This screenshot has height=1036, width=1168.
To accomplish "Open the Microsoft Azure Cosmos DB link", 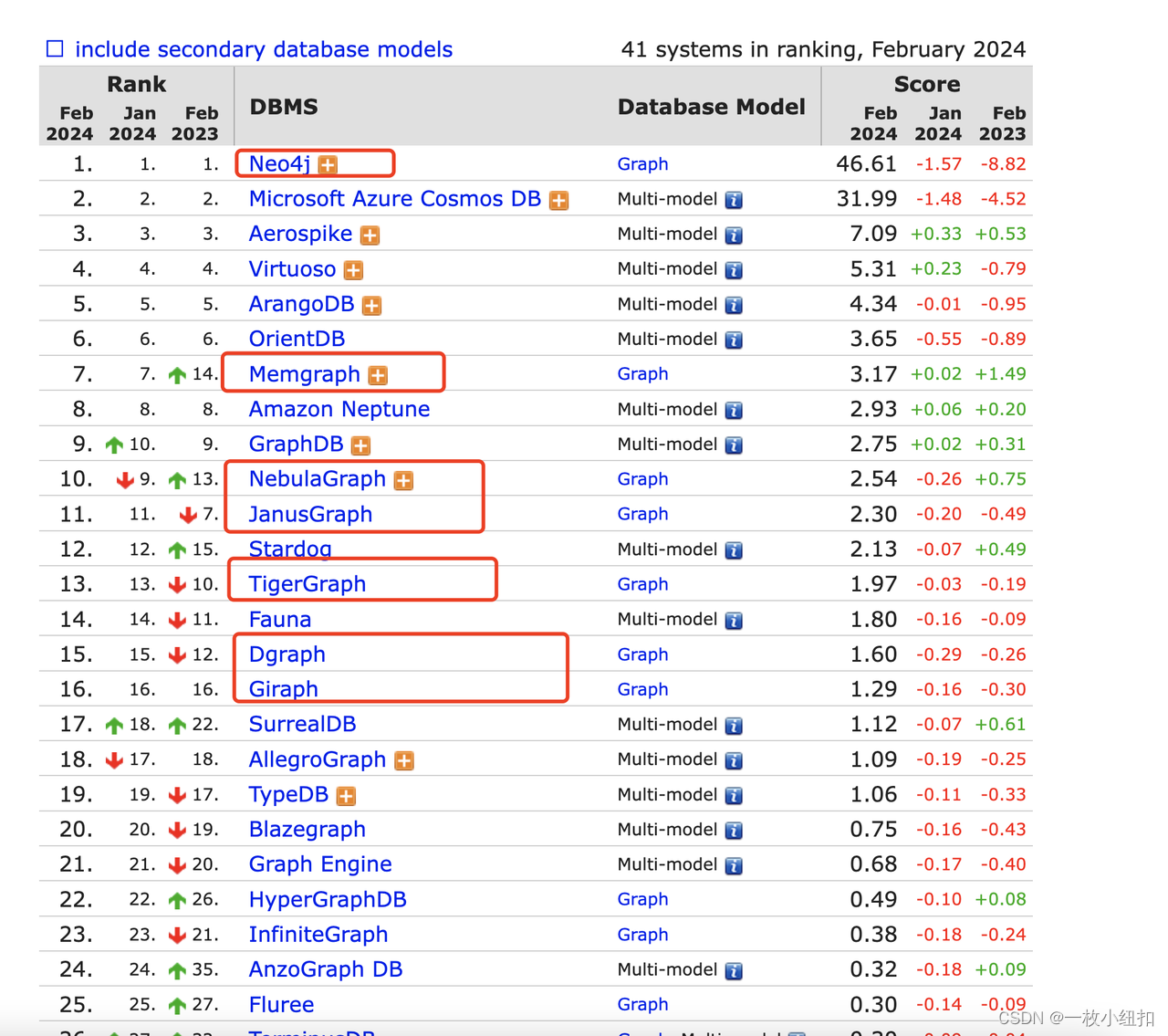I will (395, 199).
